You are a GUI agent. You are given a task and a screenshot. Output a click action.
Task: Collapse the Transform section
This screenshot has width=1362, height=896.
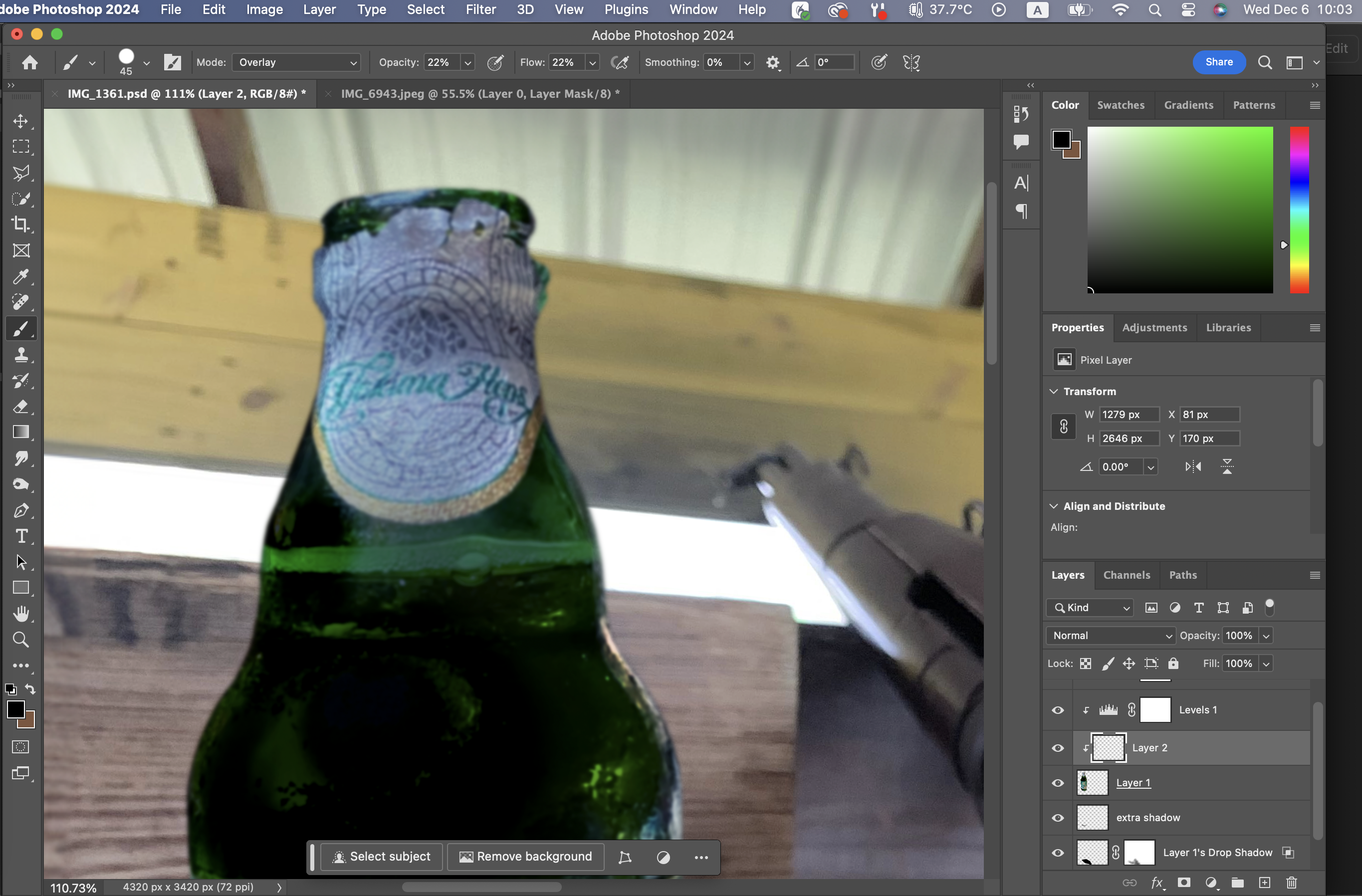click(x=1054, y=391)
